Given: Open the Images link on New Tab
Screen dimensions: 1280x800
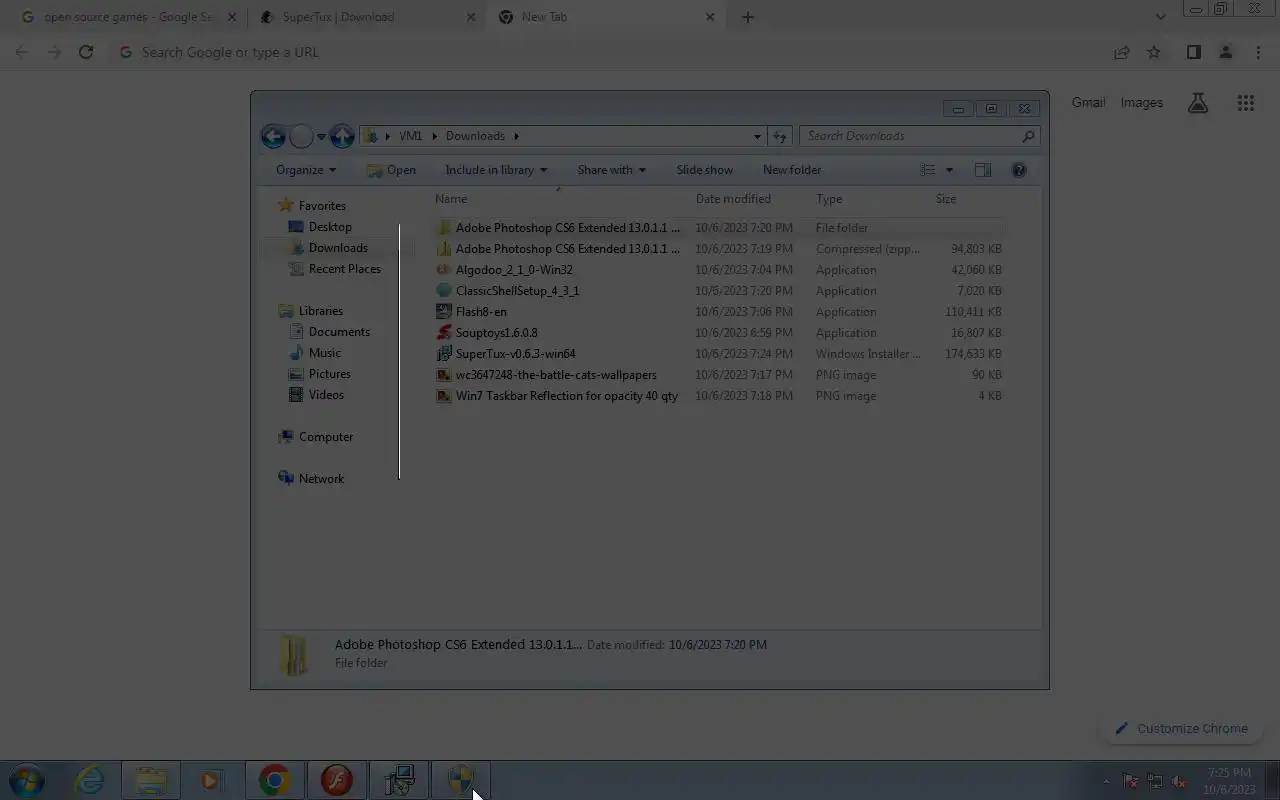Looking at the screenshot, I should [x=1142, y=103].
